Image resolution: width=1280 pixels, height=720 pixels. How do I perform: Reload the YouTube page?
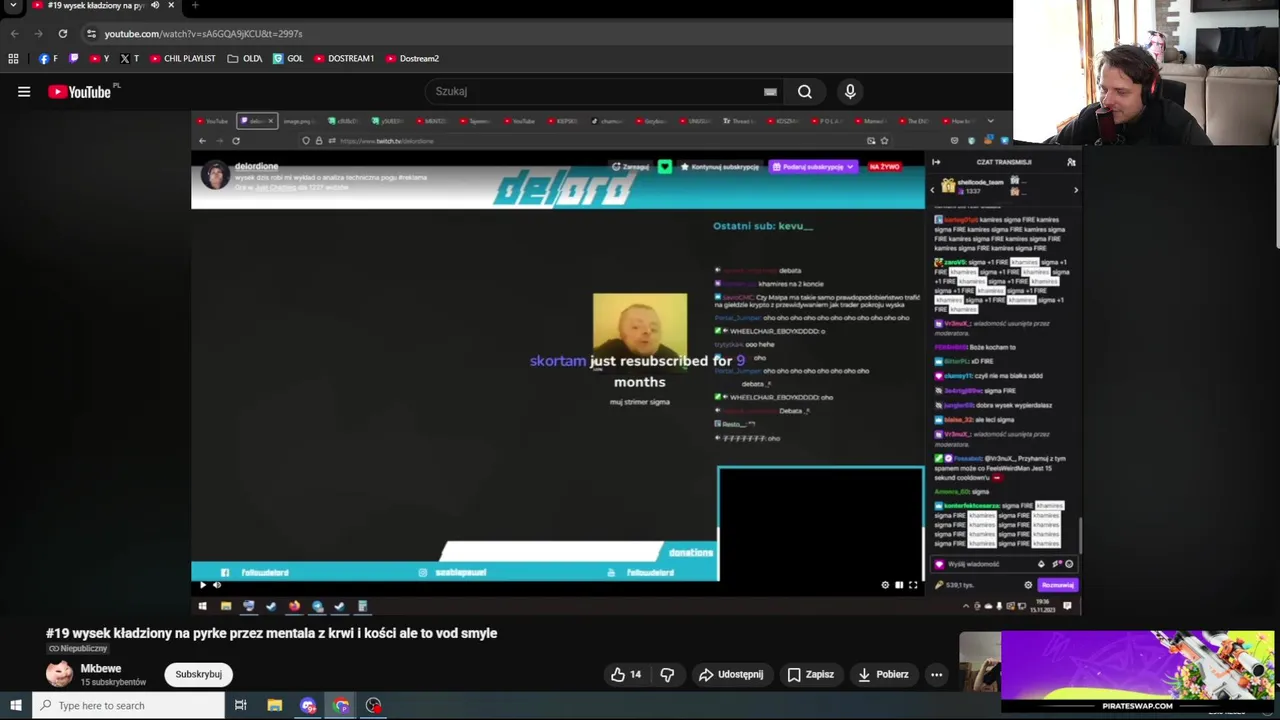point(62,33)
